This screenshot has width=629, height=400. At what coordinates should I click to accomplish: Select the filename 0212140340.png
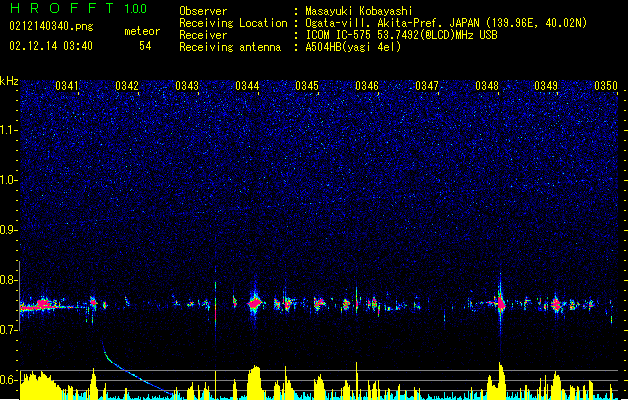[x=51, y=27]
